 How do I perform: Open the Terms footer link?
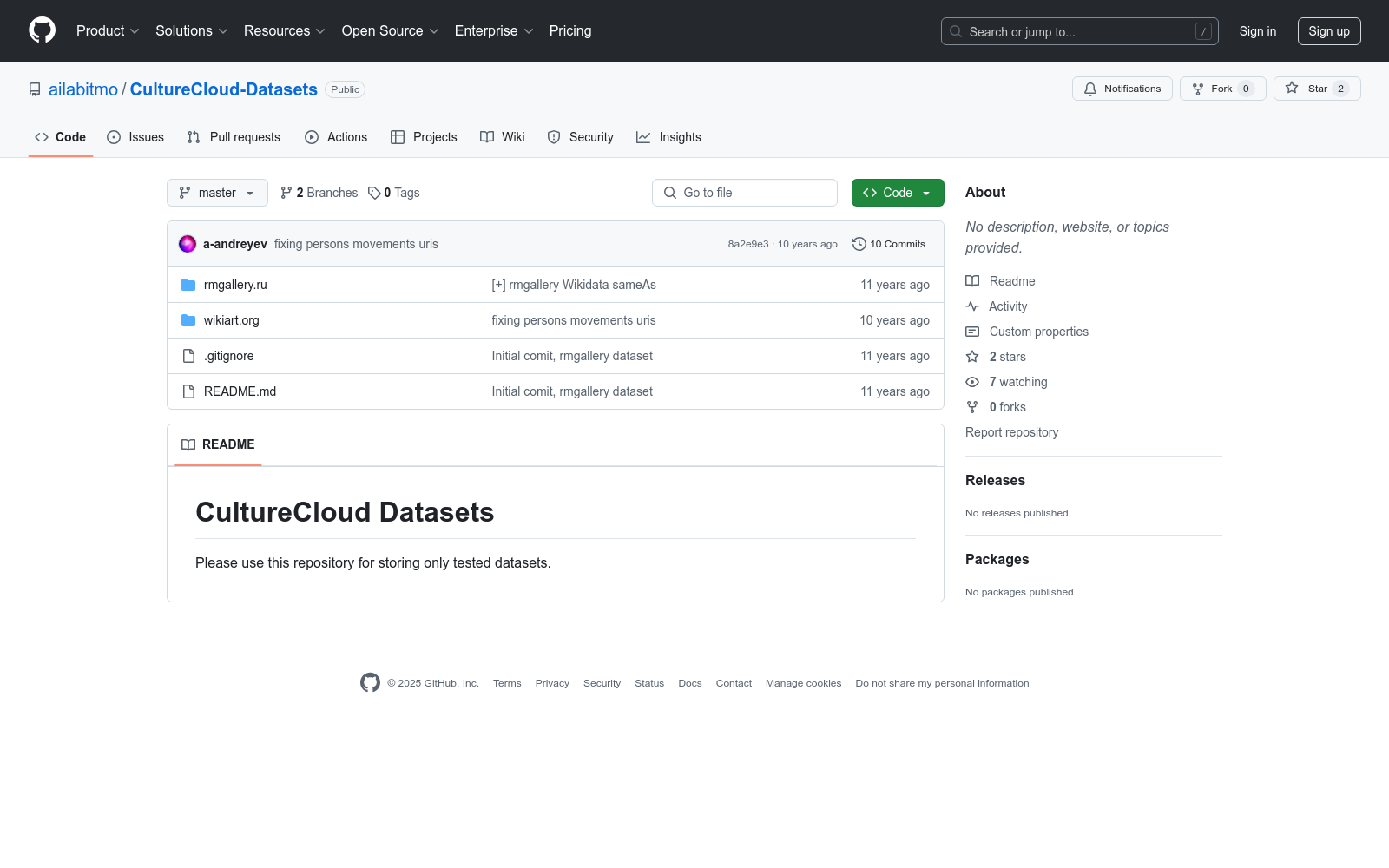coord(507,683)
